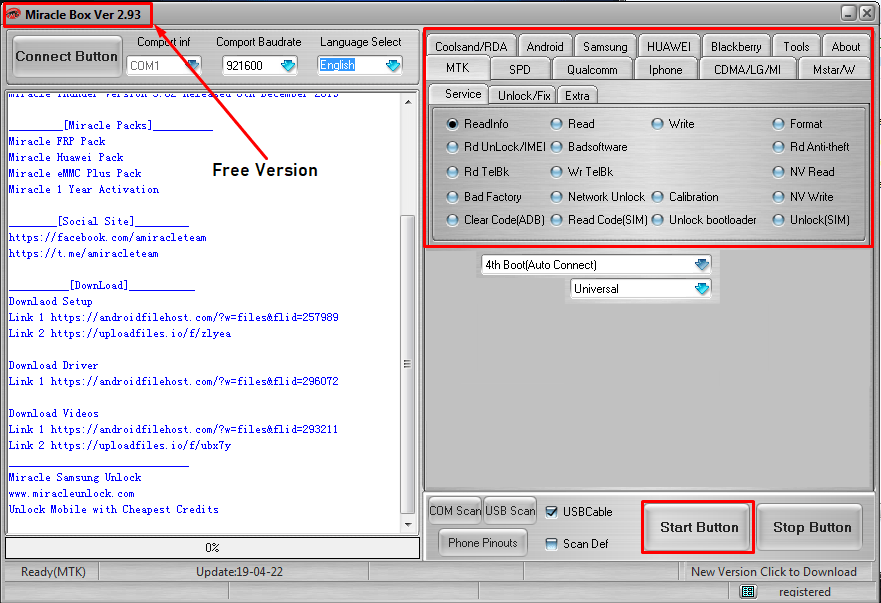The height and width of the screenshot is (603, 881).
Task: Click the Miracle Box logo icon in title bar
Action: 13,14
